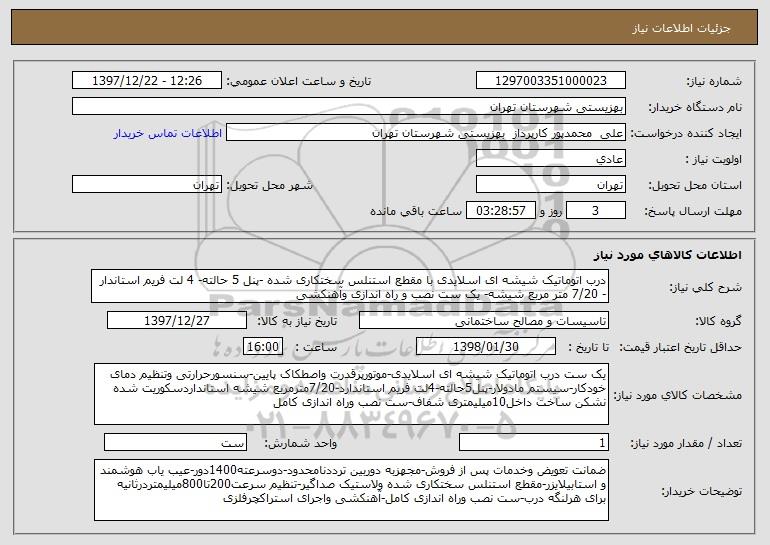Viewport: 770px width, 545px height.
Task: Click the label شرح کلی نیاز
Action: click(706, 287)
